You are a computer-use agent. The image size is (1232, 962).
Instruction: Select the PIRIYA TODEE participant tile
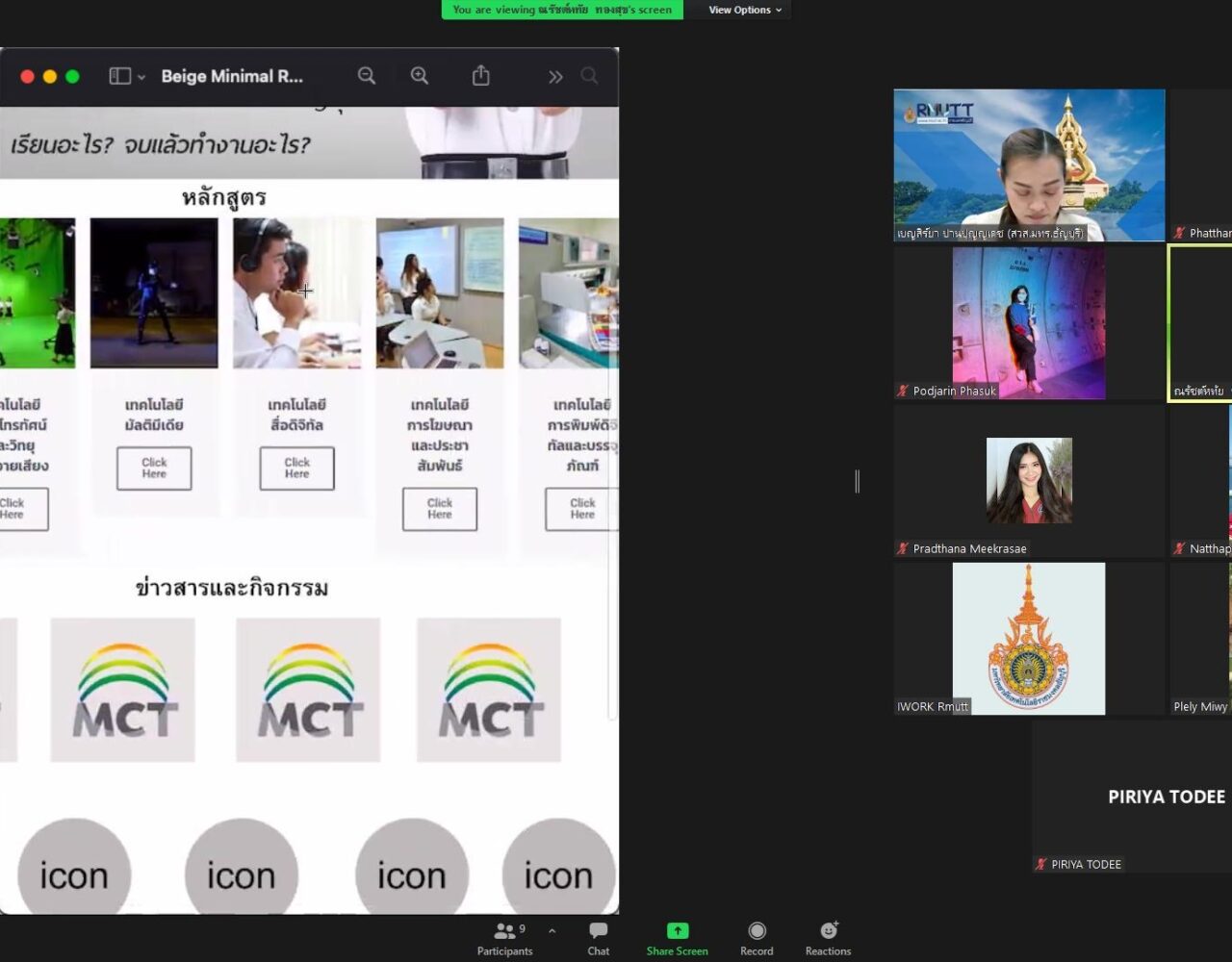click(1132, 797)
